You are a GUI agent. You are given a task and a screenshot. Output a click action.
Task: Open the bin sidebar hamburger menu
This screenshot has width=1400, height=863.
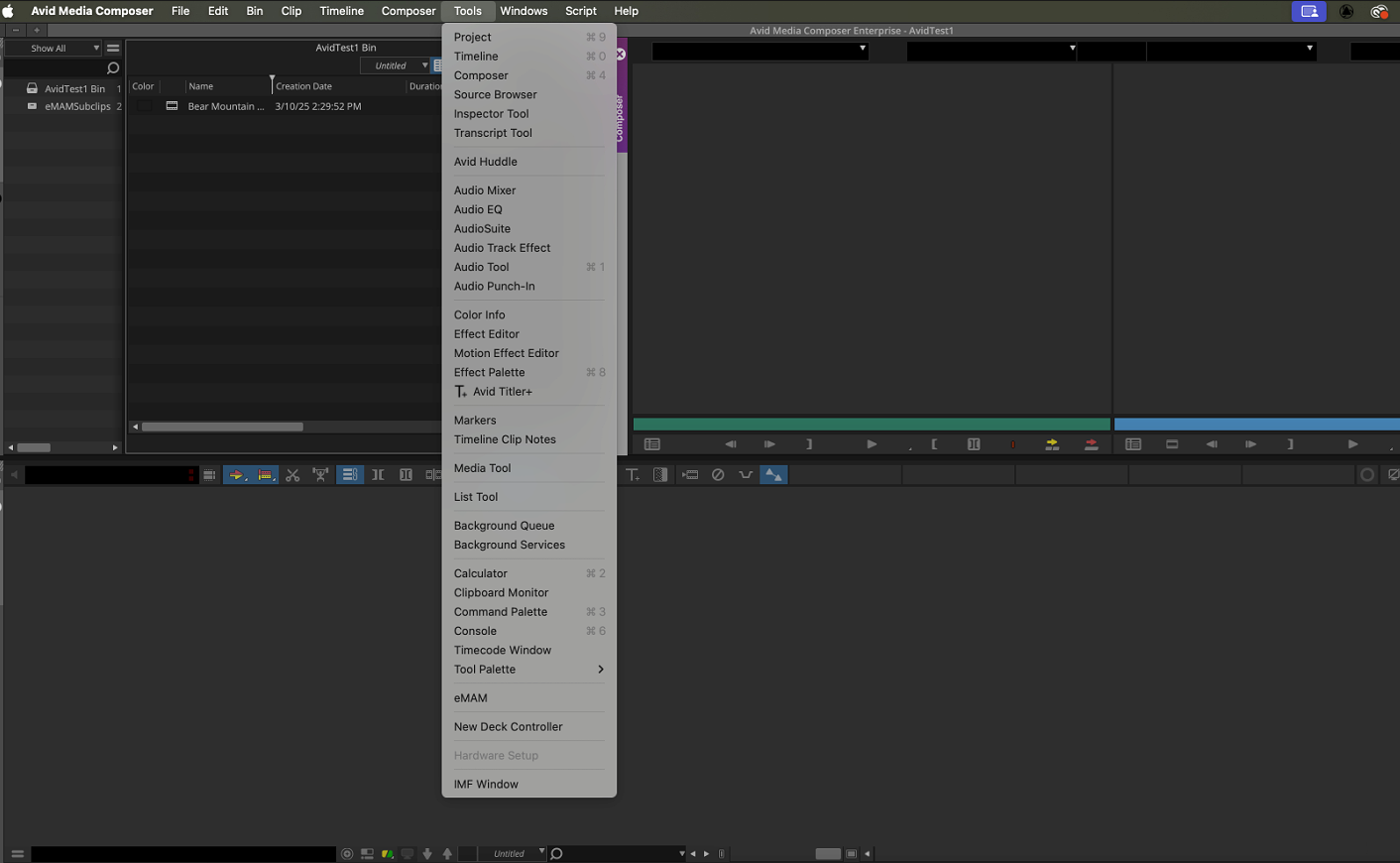click(x=113, y=48)
